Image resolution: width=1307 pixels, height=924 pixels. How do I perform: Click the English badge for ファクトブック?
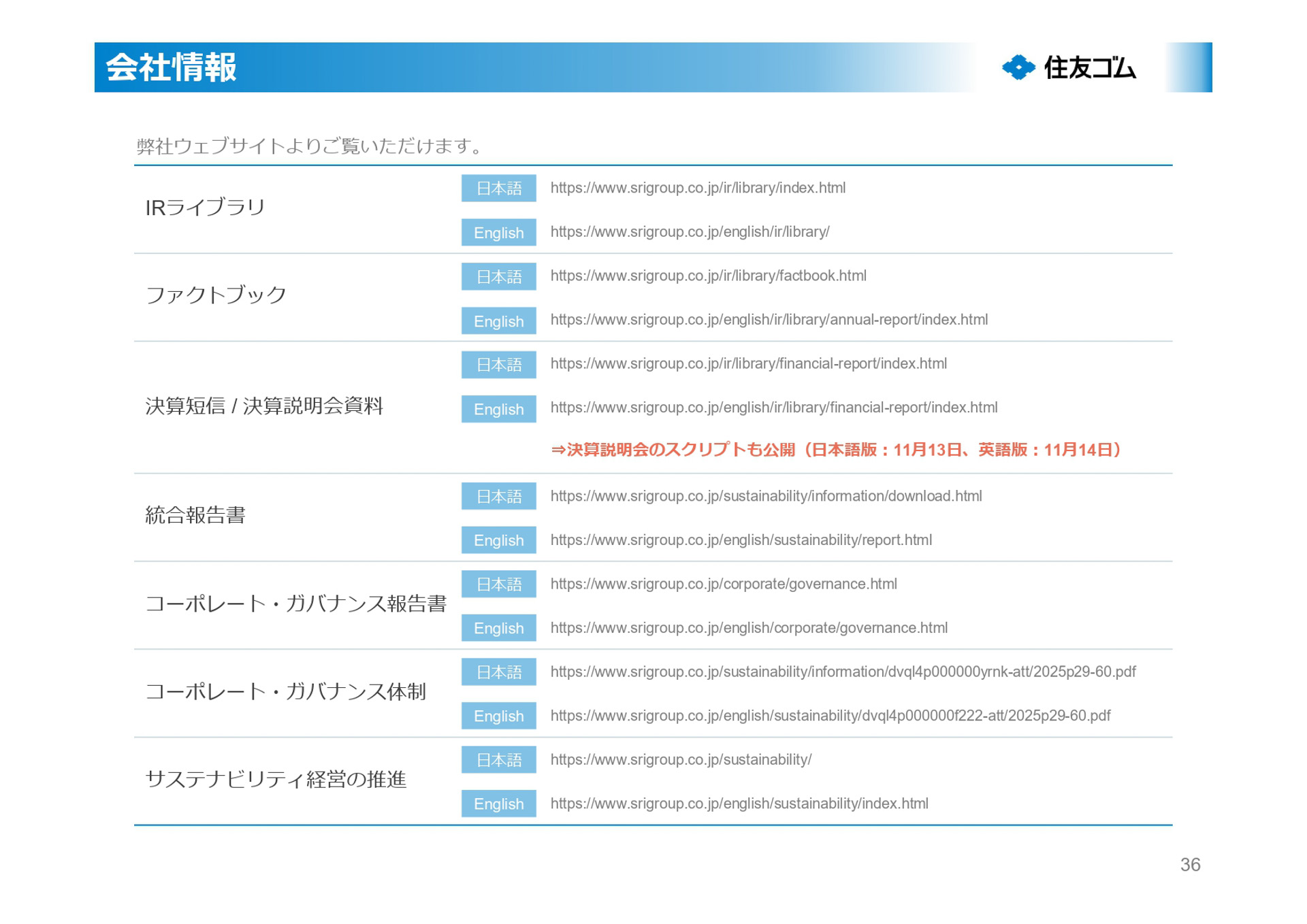click(498, 320)
